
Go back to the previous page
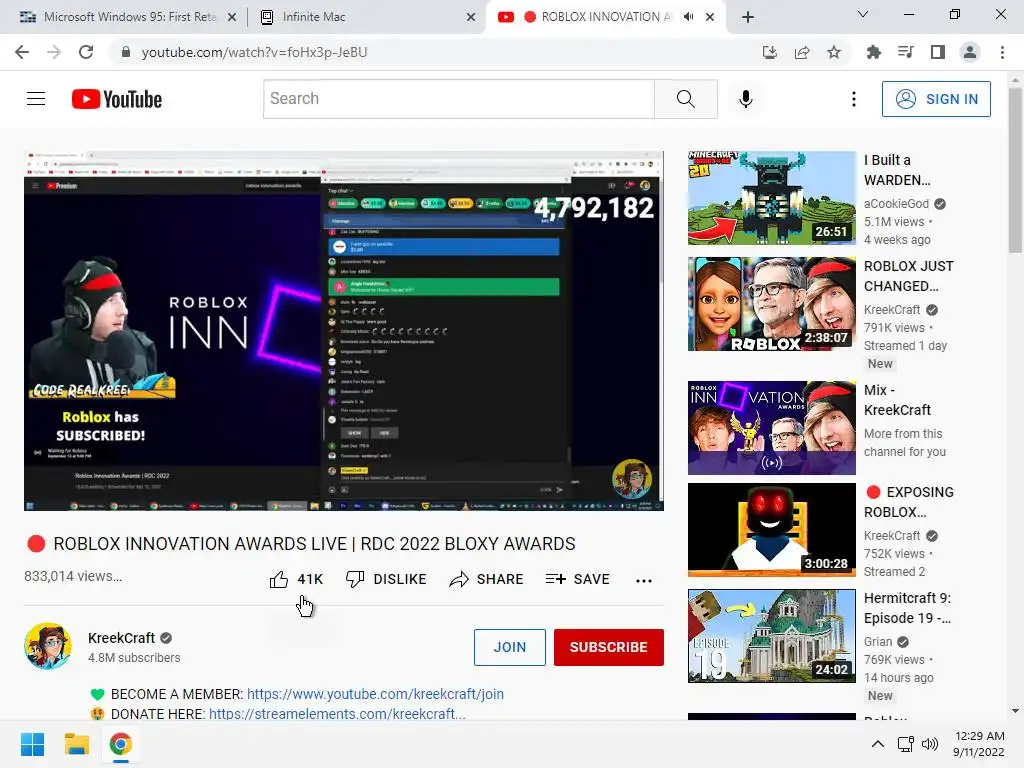point(22,52)
